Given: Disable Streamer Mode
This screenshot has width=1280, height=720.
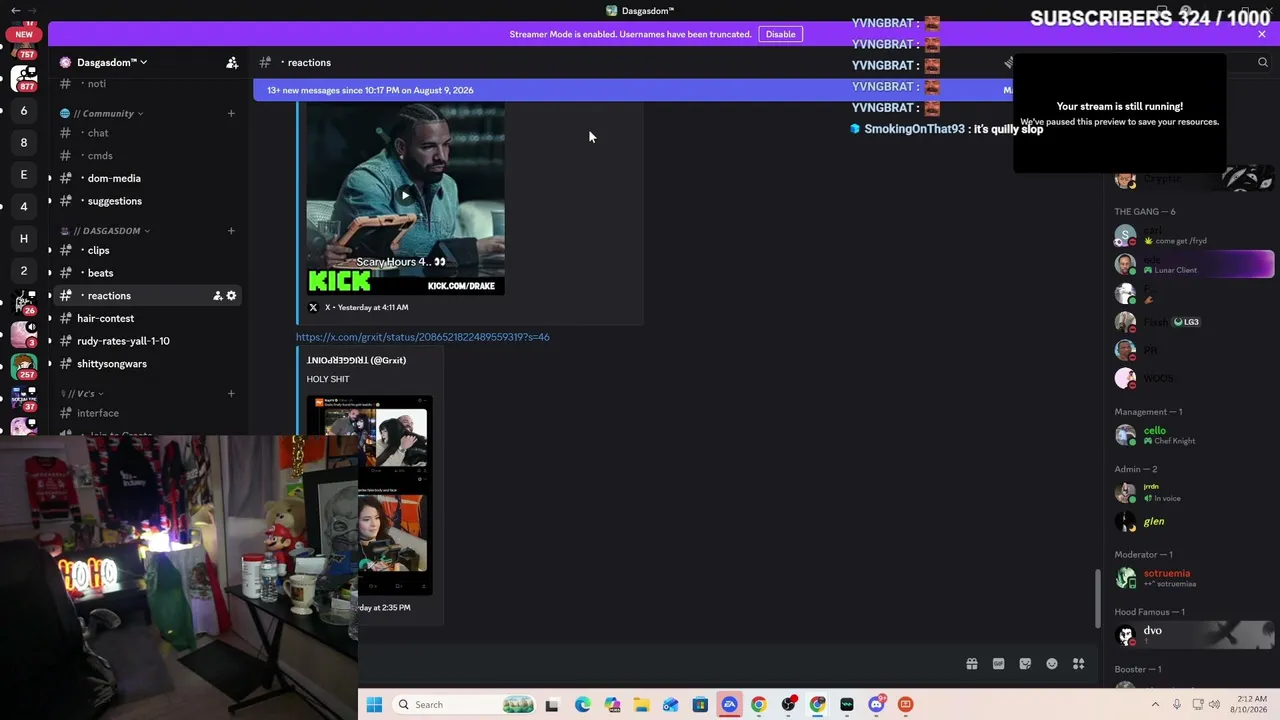Looking at the screenshot, I should click(780, 34).
